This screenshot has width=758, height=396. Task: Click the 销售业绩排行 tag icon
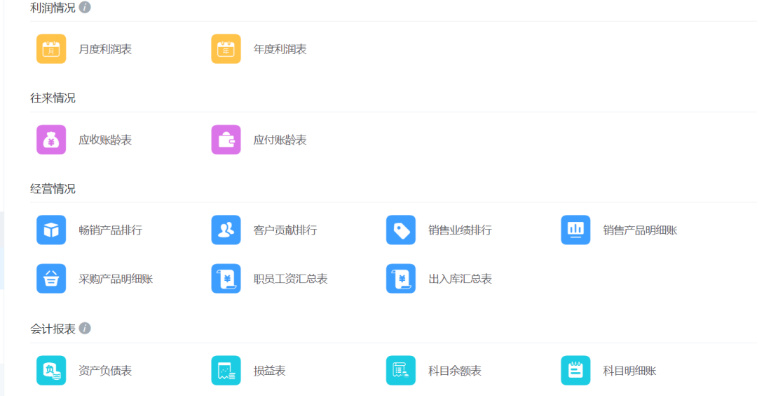click(401, 230)
